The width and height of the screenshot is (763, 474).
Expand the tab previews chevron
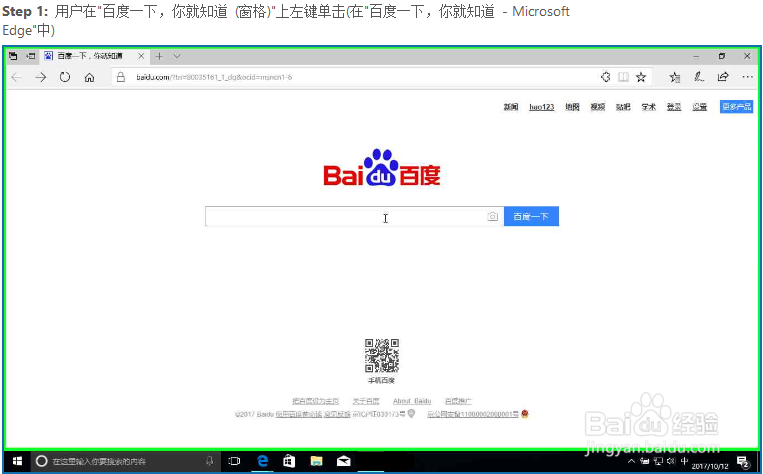pyautogui.click(x=177, y=56)
